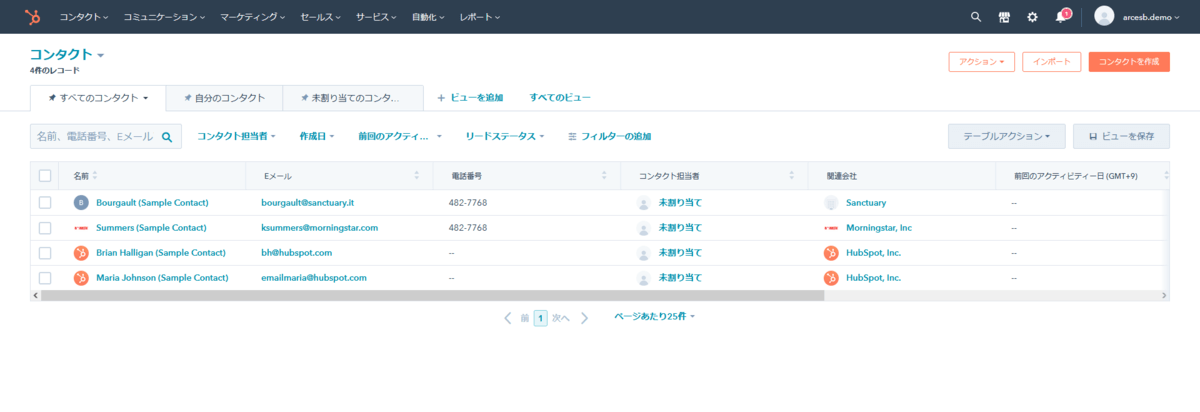1200x412 pixels.
Task: Open the ページあたり25件 page size dropdown
Action: pyautogui.click(x=654, y=316)
